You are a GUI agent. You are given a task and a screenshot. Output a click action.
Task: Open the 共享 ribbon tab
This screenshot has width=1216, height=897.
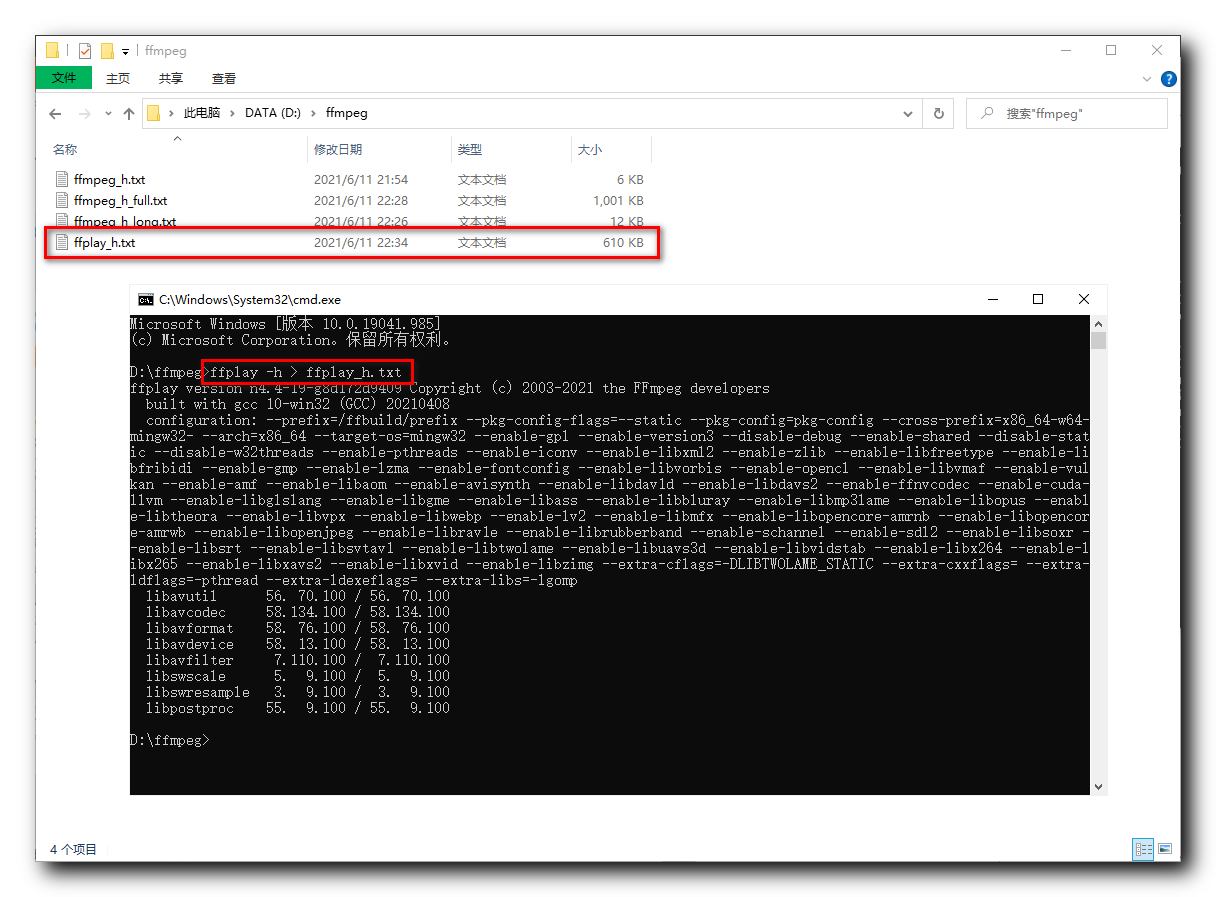click(x=171, y=78)
